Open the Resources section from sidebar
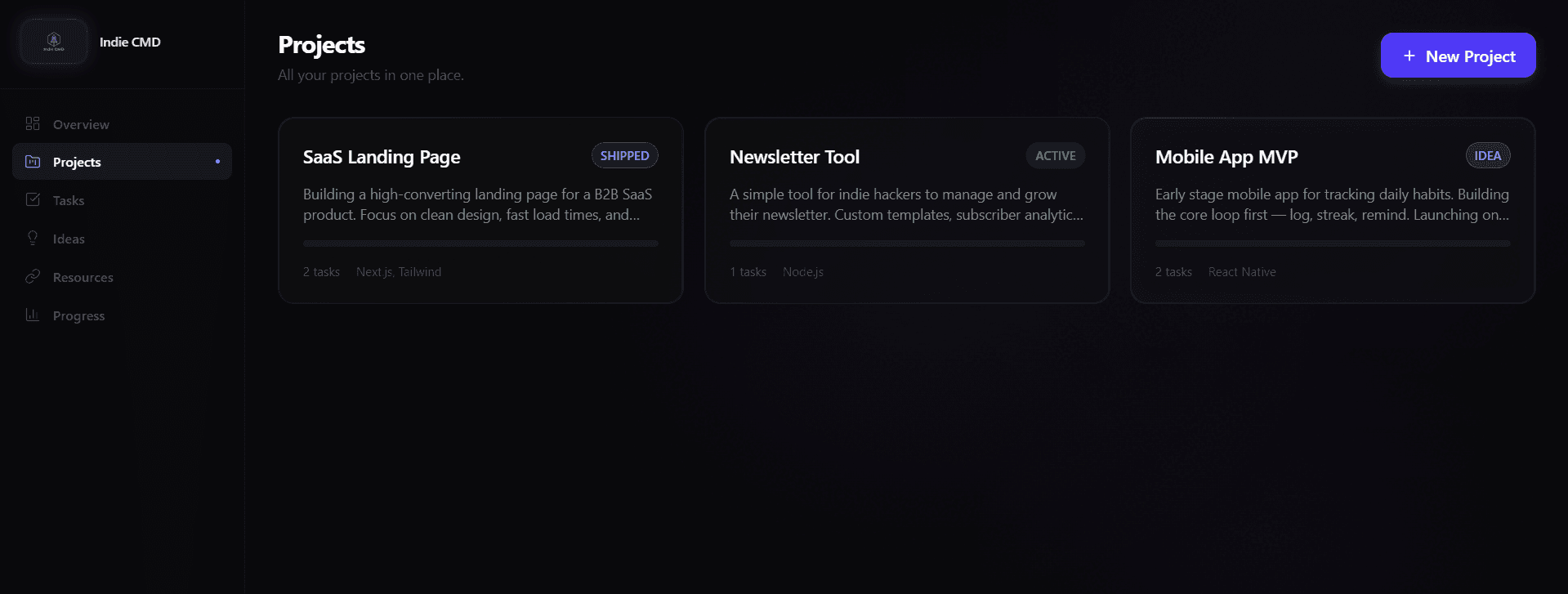 pos(82,277)
